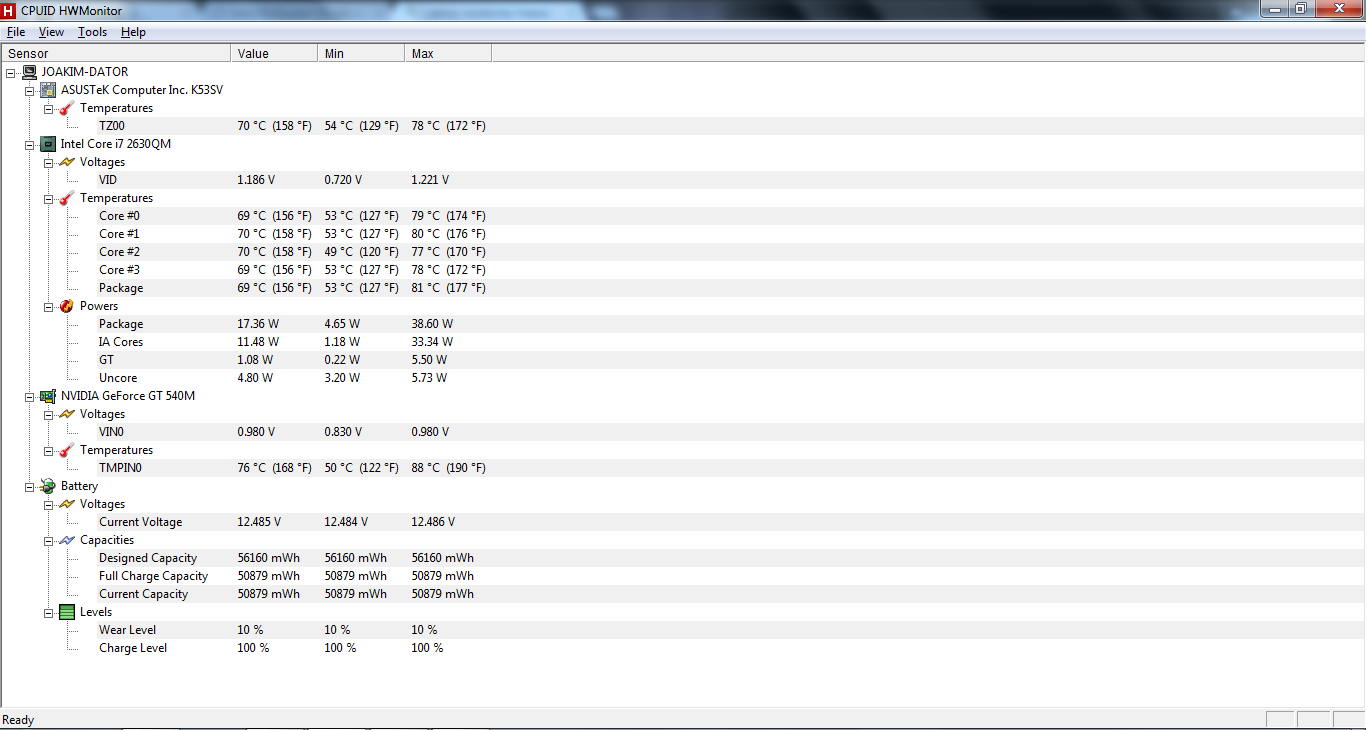Collapse the NVIDIA Voltages group
Image resolution: width=1370 pixels, height=730 pixels.
(48, 414)
